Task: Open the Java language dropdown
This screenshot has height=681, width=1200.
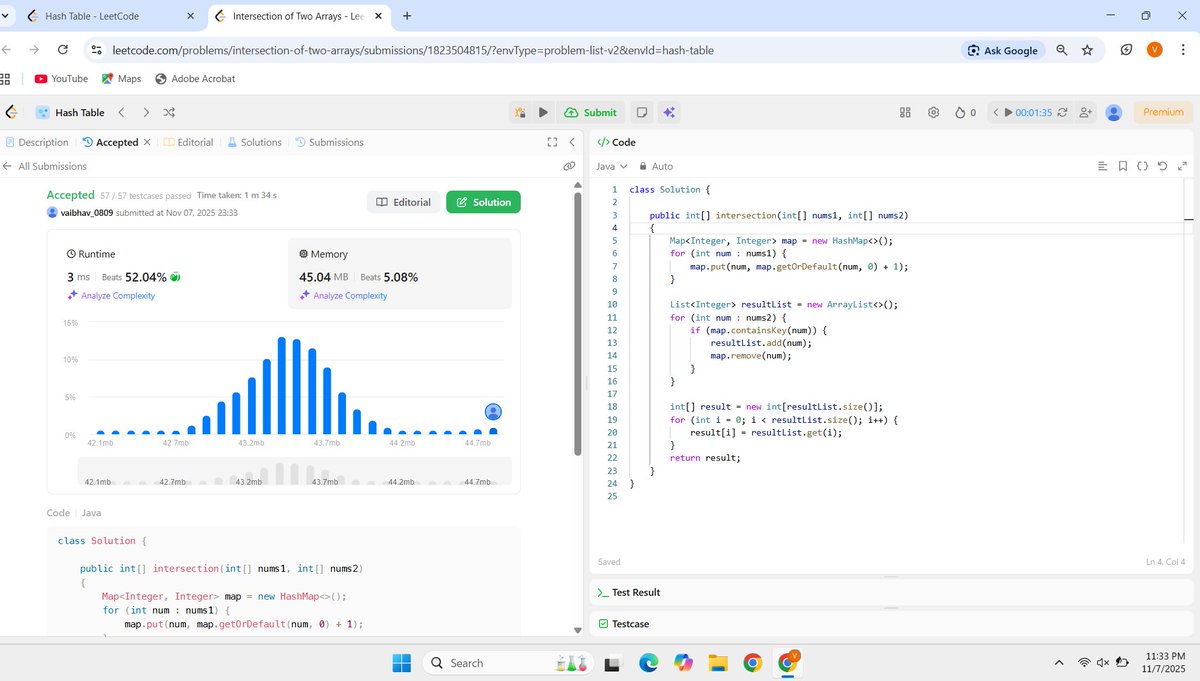Action: click(x=611, y=166)
